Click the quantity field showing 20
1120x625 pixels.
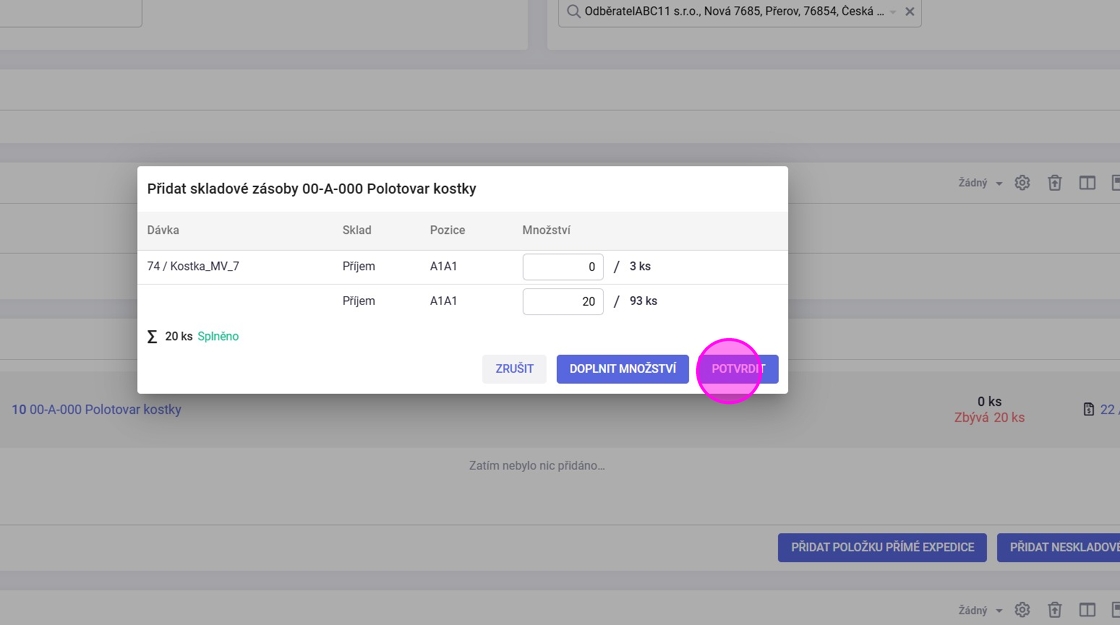(x=562, y=301)
